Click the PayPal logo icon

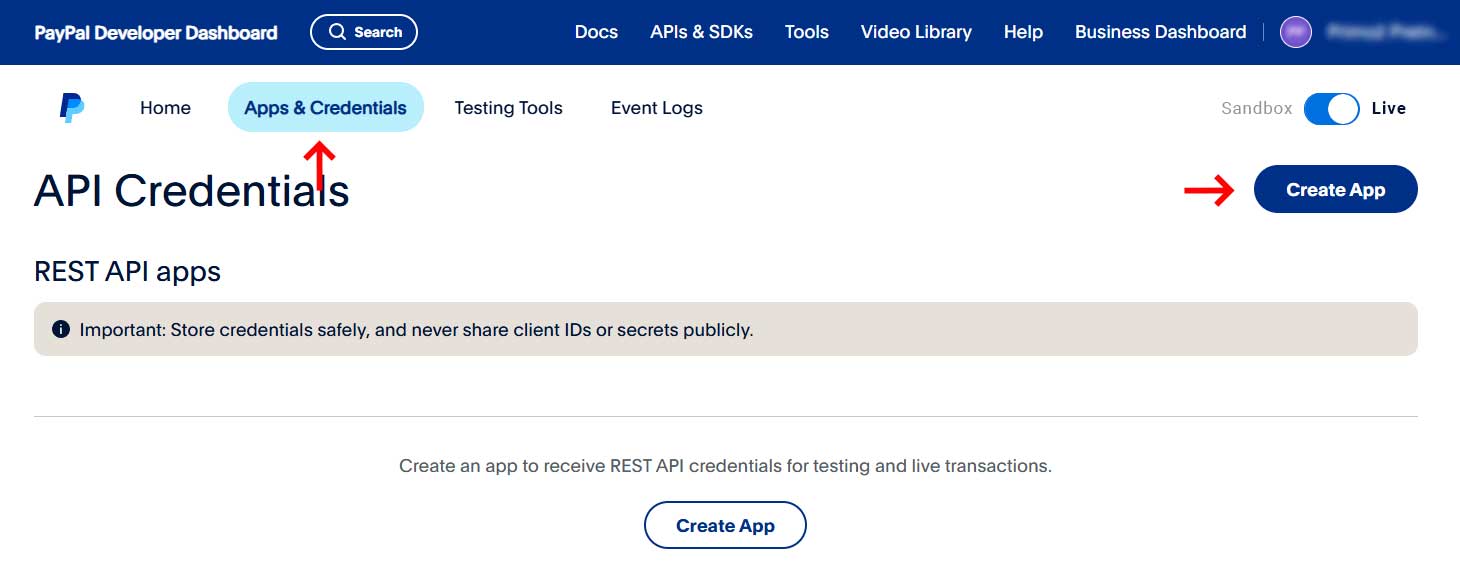point(71,108)
